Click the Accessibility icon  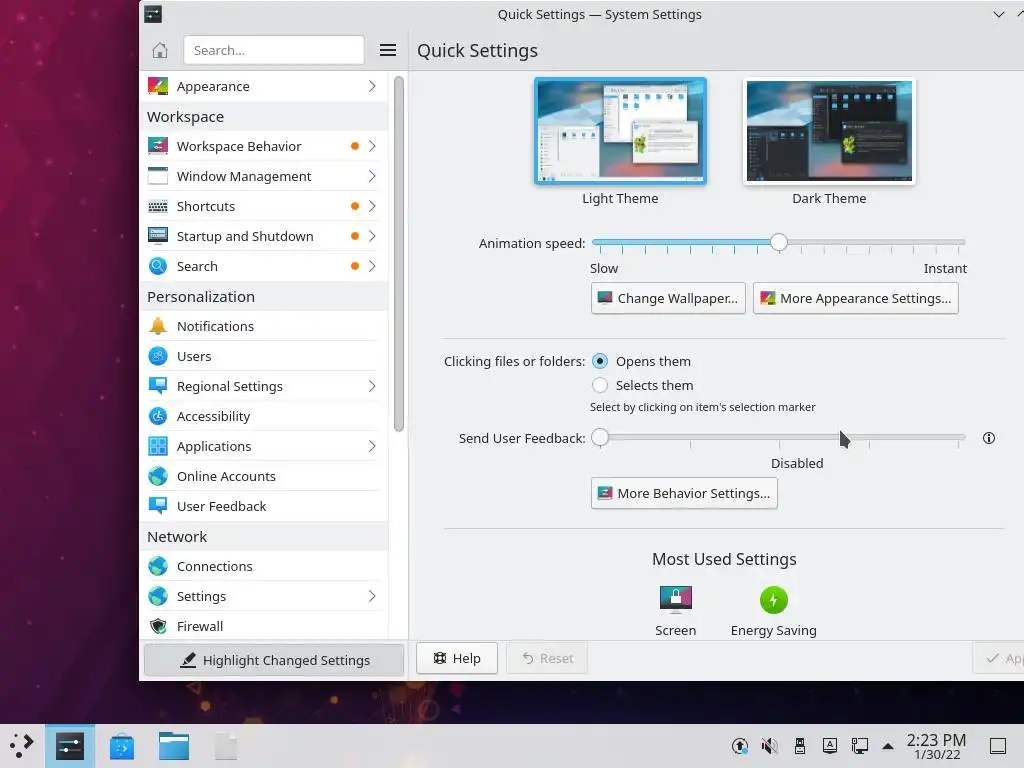[x=158, y=416]
